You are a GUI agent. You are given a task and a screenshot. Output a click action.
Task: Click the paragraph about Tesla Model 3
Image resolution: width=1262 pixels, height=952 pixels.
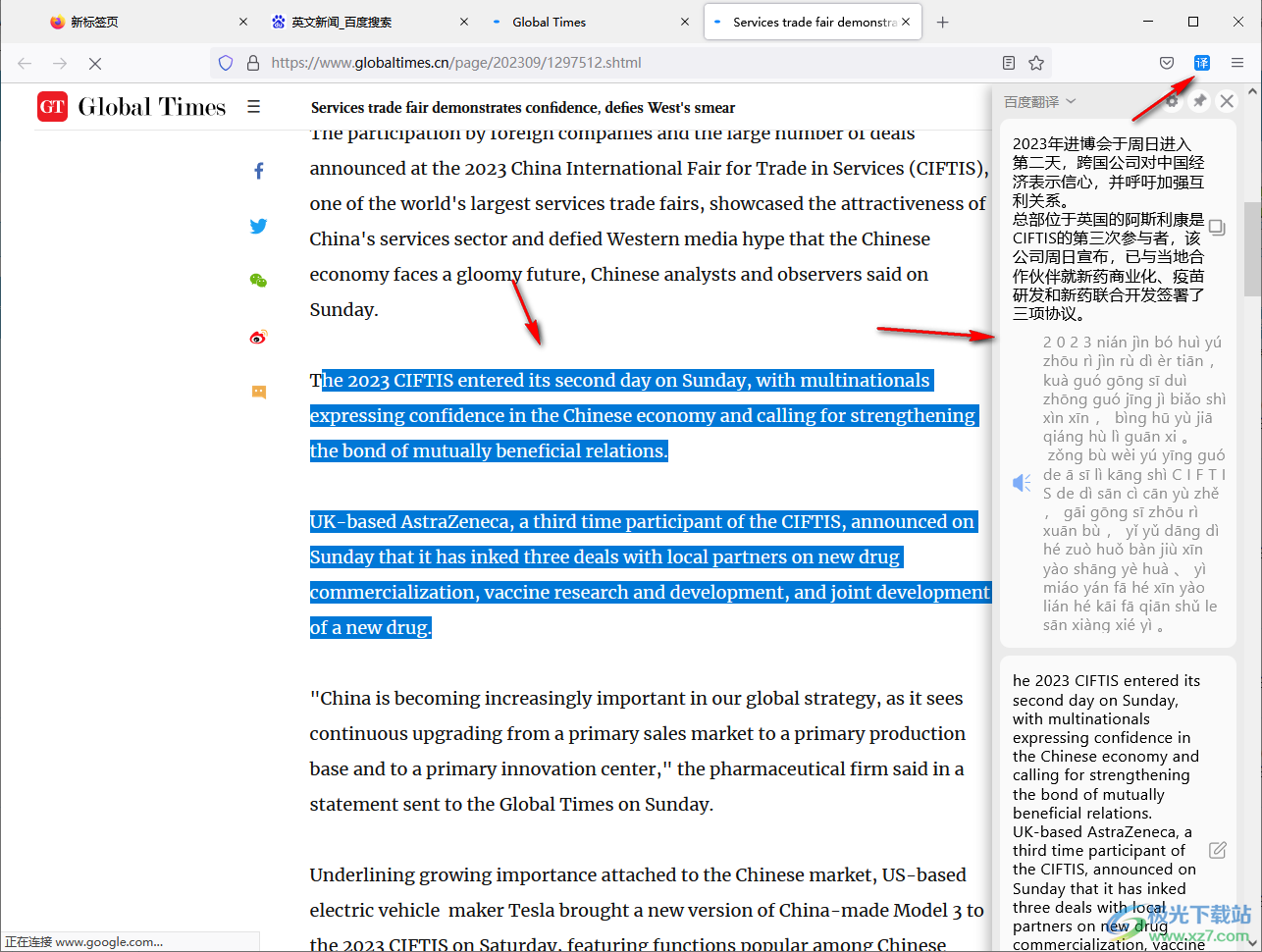[x=648, y=910]
